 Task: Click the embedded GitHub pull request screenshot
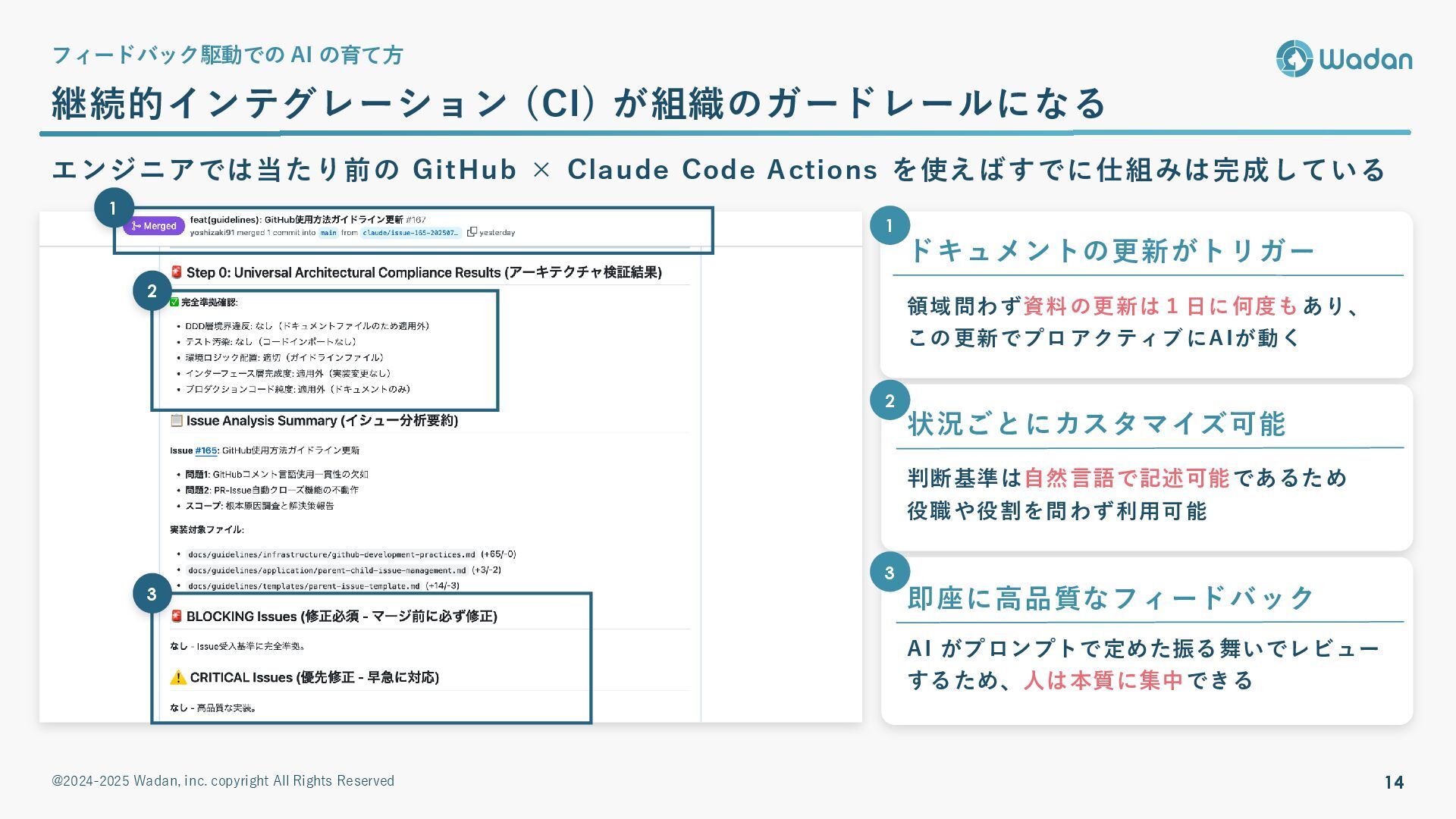pyautogui.click(x=450, y=466)
